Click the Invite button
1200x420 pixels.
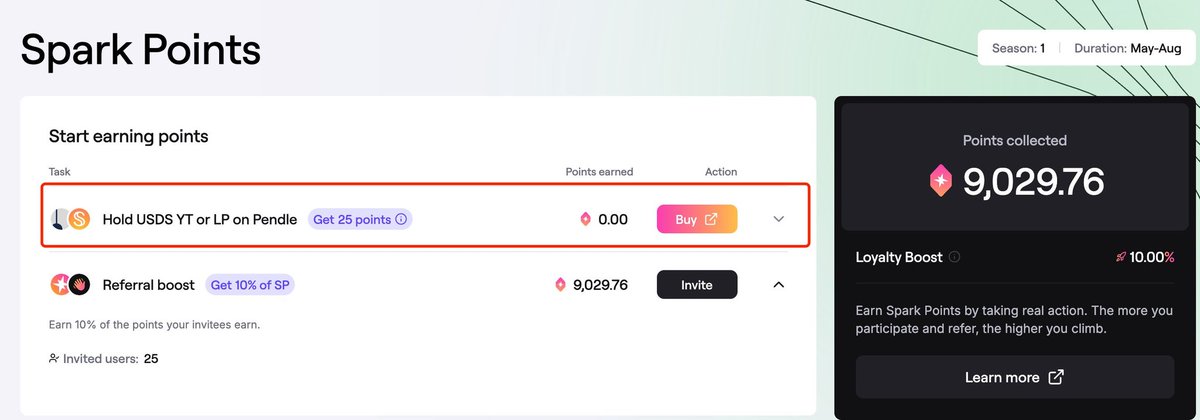(x=697, y=285)
